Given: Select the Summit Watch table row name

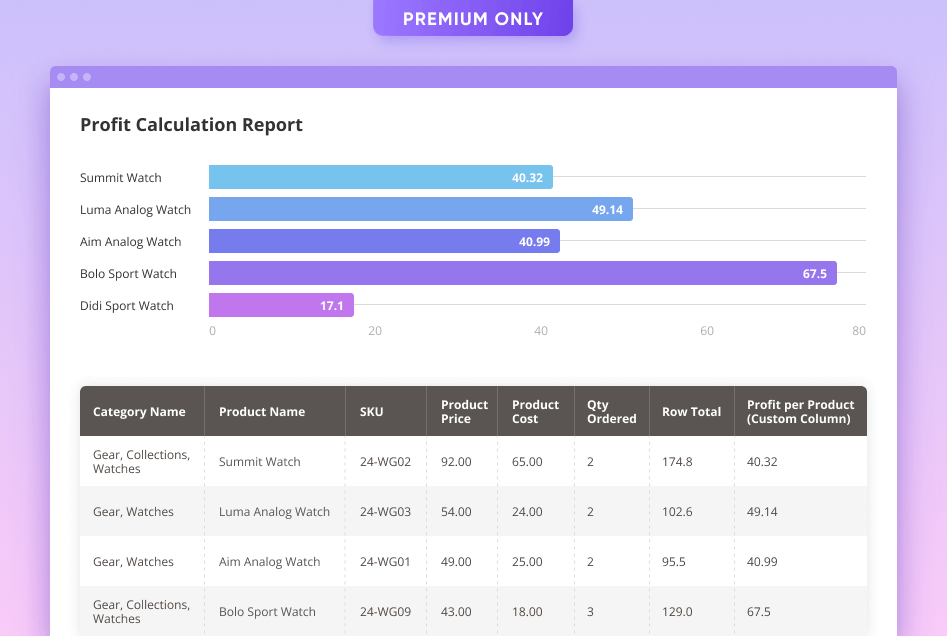Looking at the screenshot, I should pyautogui.click(x=259, y=462).
